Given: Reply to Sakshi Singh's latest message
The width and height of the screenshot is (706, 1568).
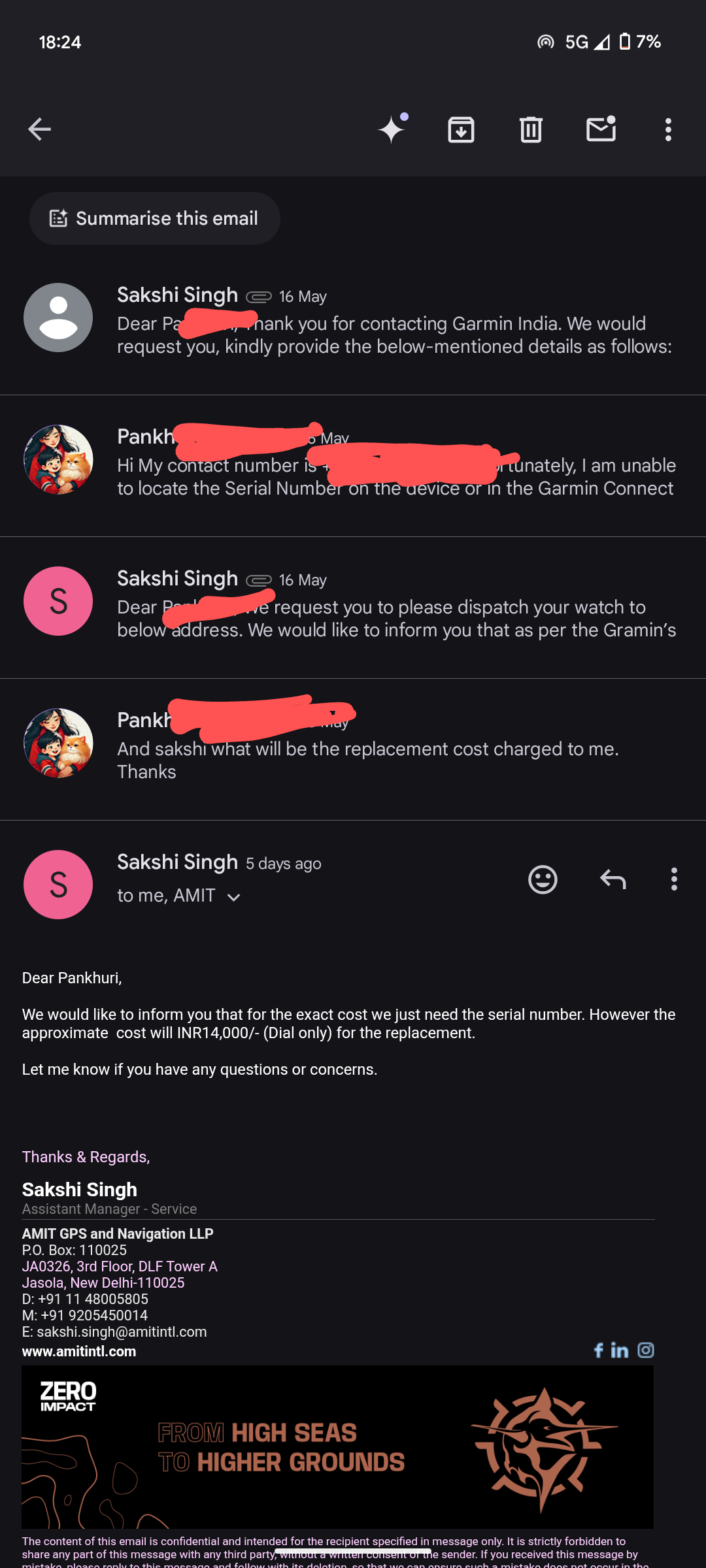Looking at the screenshot, I should (613, 879).
